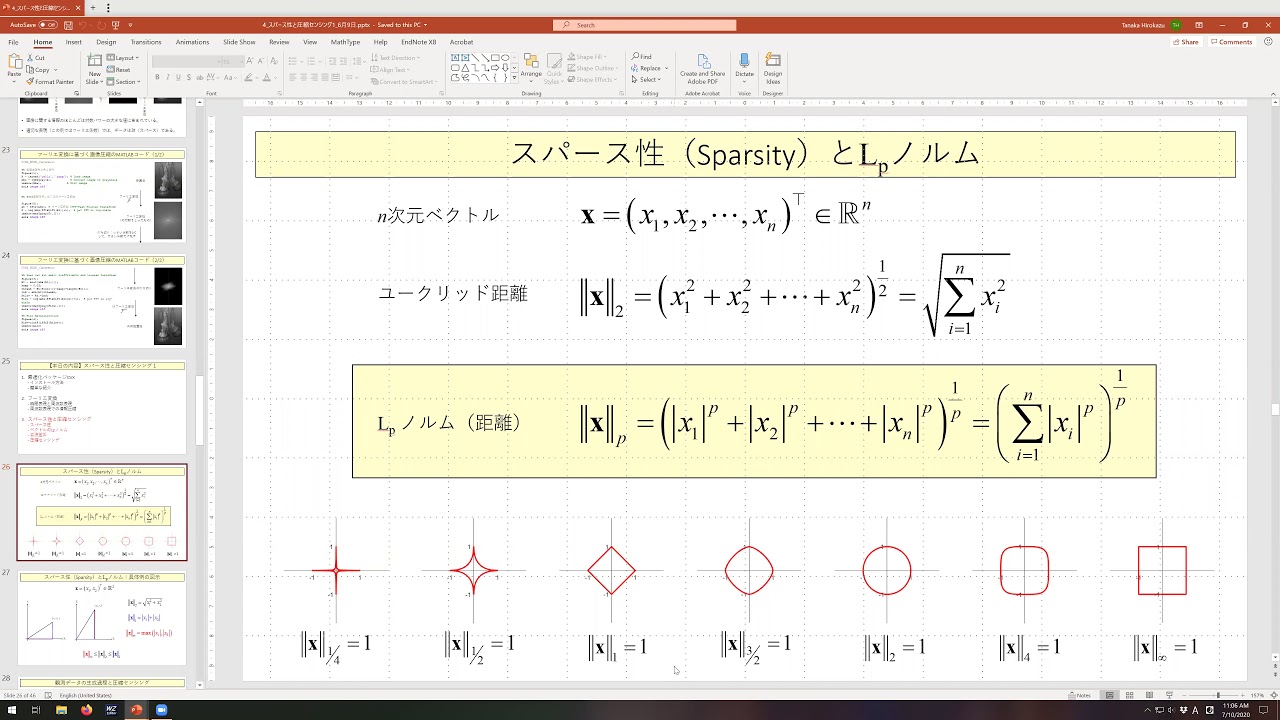Viewport: 1280px width, 720px height.
Task: Adjust the zoom slider handle
Action: tap(1218, 695)
